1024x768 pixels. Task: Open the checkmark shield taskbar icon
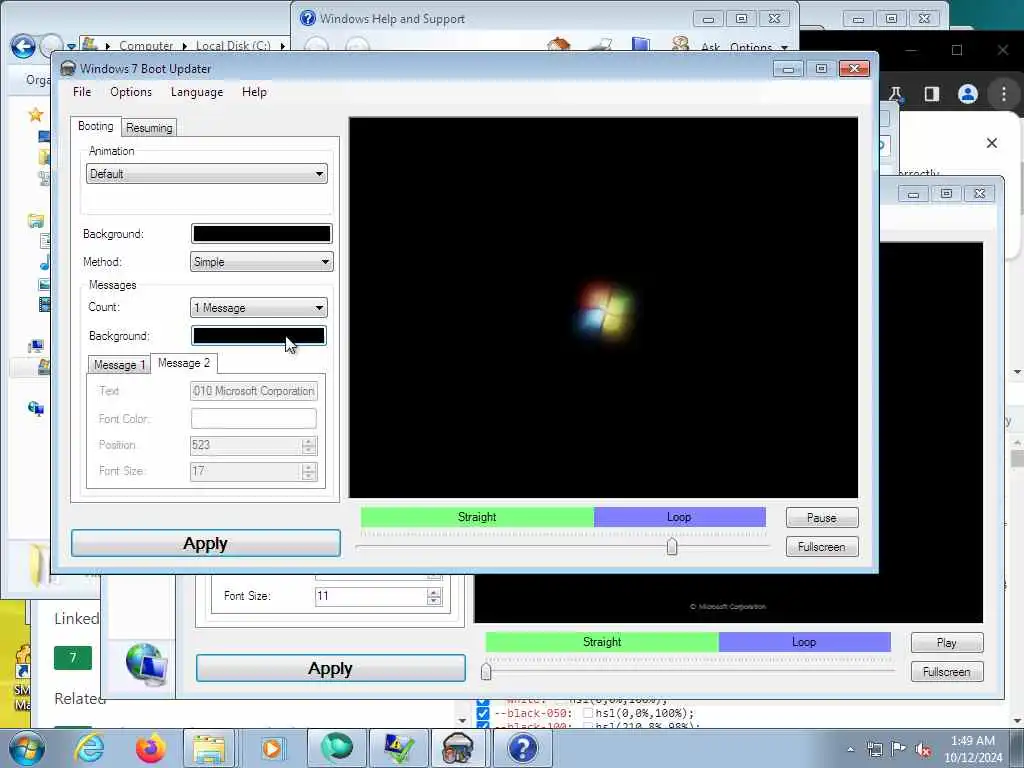[x=398, y=748]
